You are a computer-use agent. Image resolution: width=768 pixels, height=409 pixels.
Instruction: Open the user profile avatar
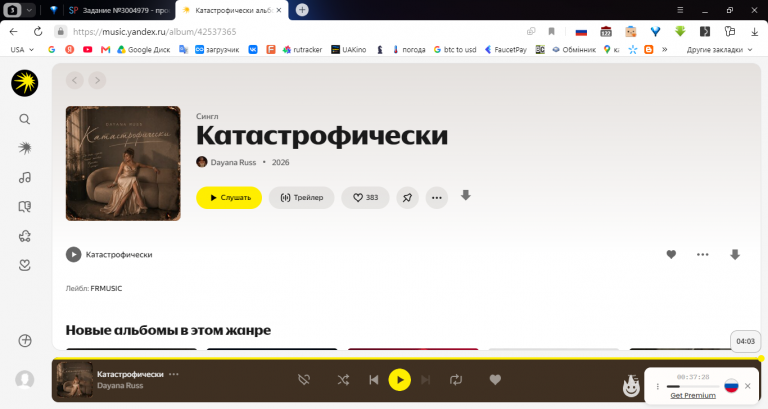click(24, 380)
